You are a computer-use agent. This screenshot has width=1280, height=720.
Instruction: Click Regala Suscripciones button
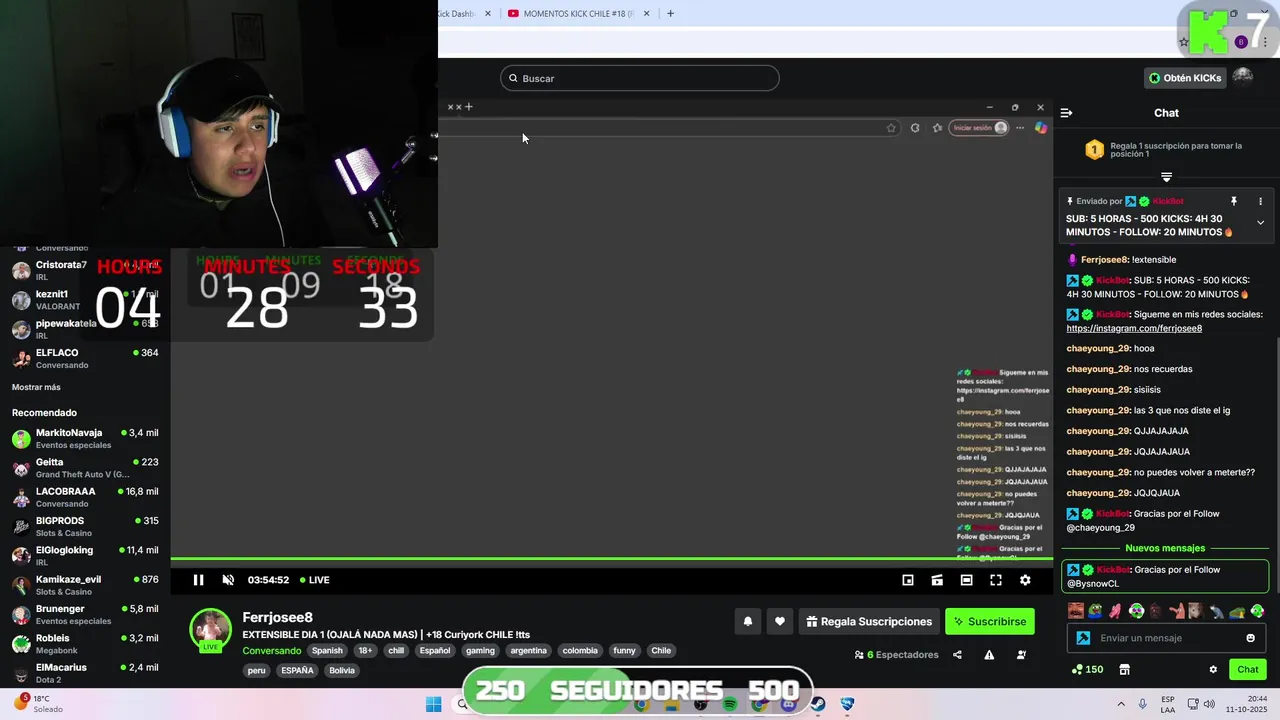pos(868,621)
